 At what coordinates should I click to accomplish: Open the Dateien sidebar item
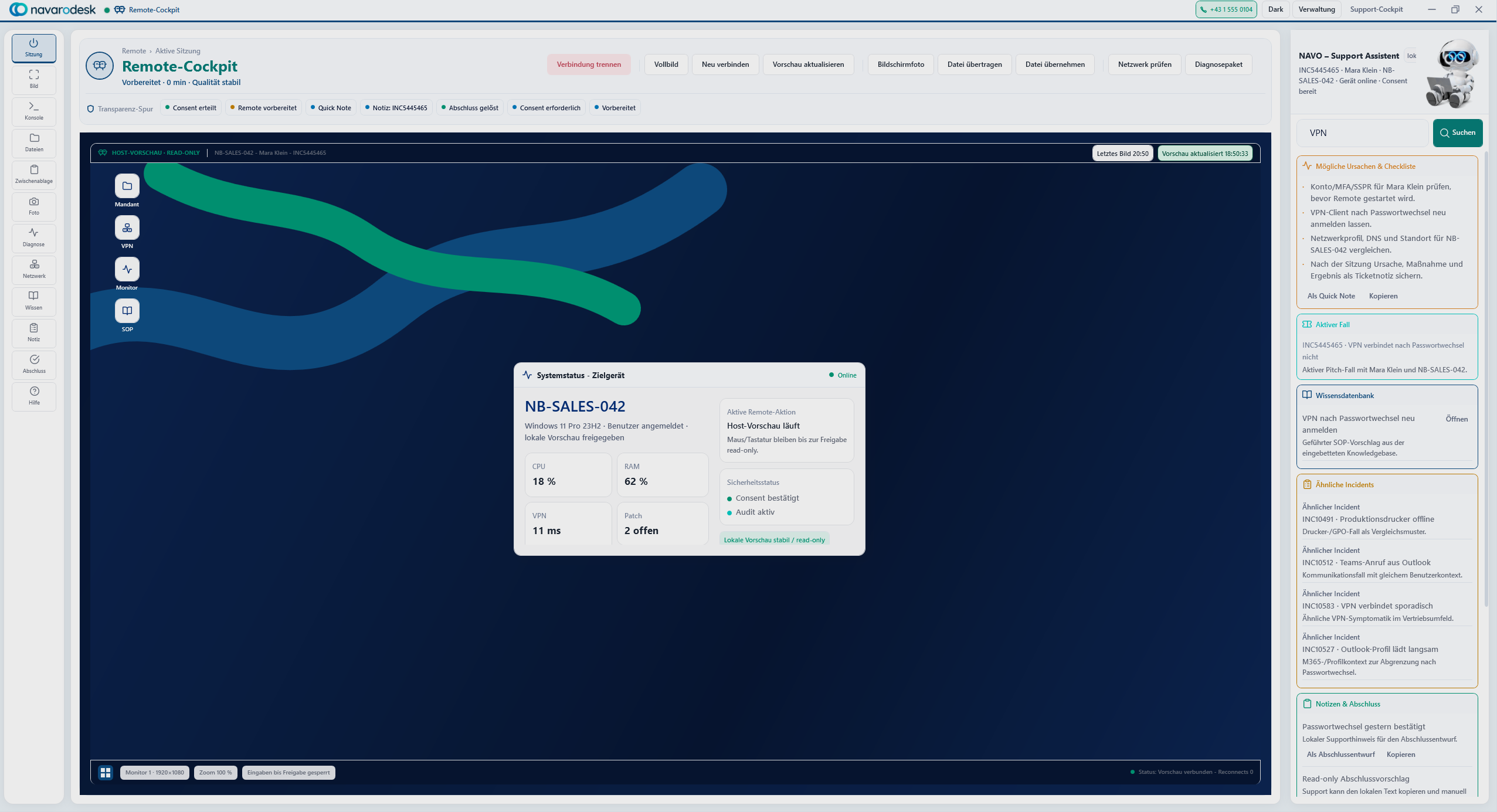(34, 143)
